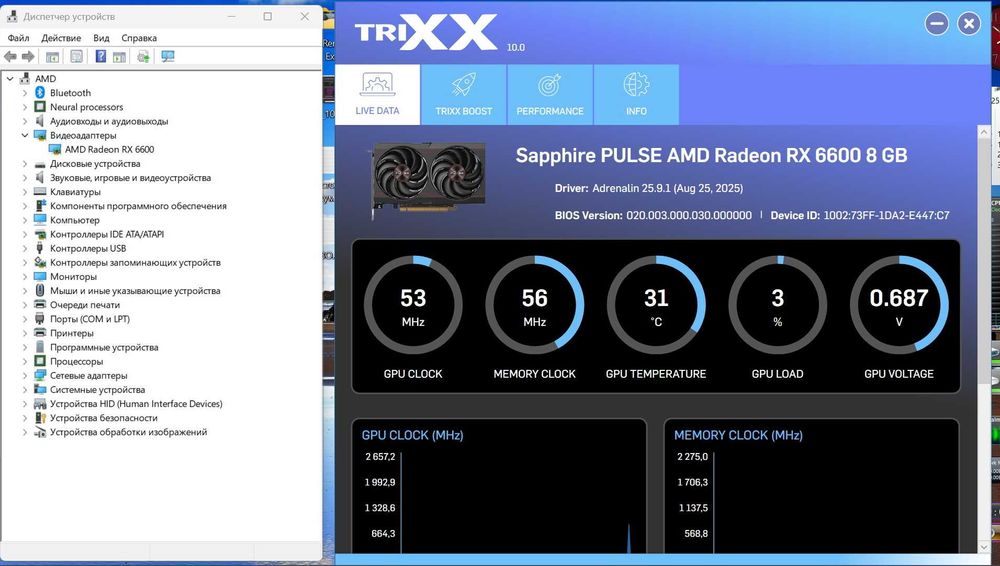Click the show/hide console tree toolbar icon
Viewport: 1000px width, 566px height.
52,57
